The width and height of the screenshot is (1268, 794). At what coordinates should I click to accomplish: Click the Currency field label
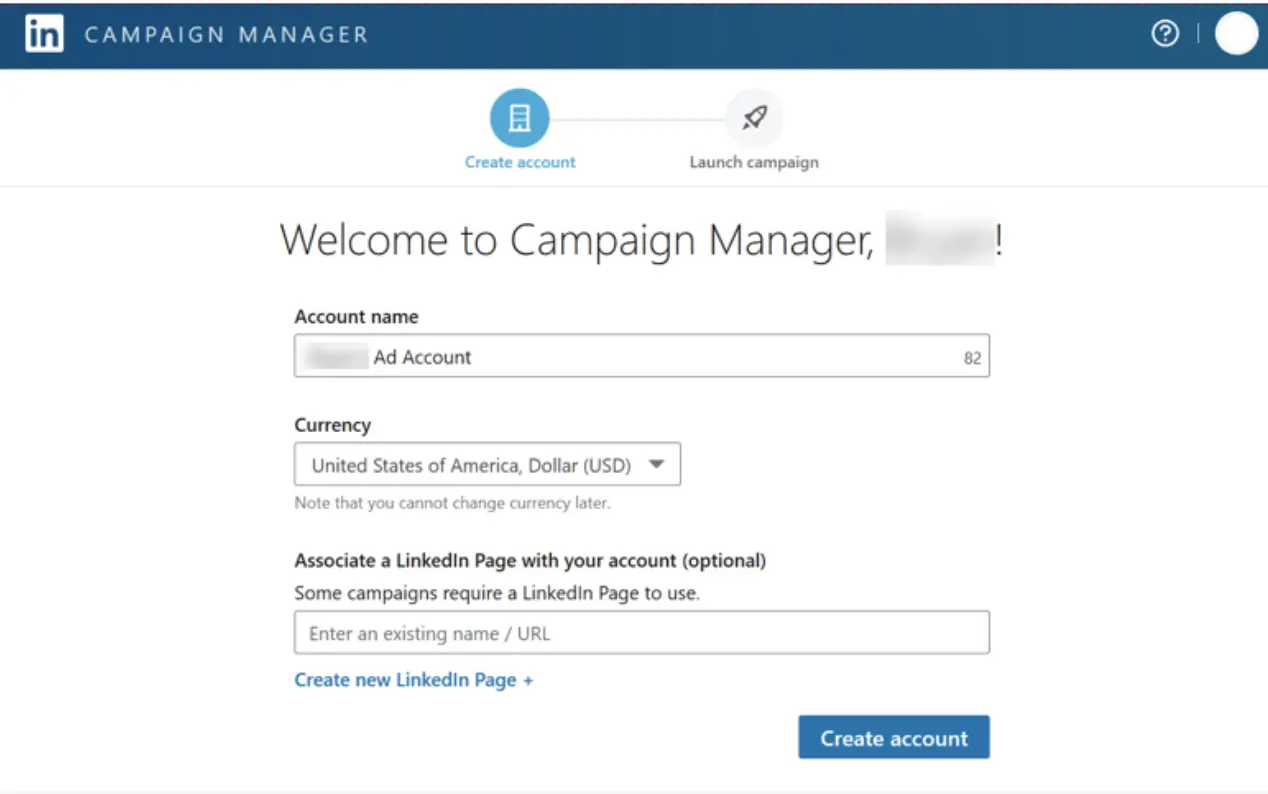tap(332, 425)
